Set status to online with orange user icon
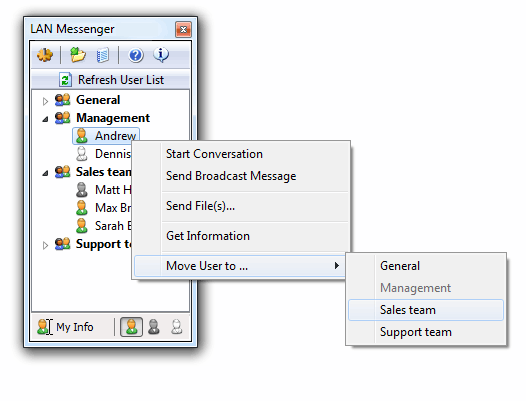 (131, 327)
